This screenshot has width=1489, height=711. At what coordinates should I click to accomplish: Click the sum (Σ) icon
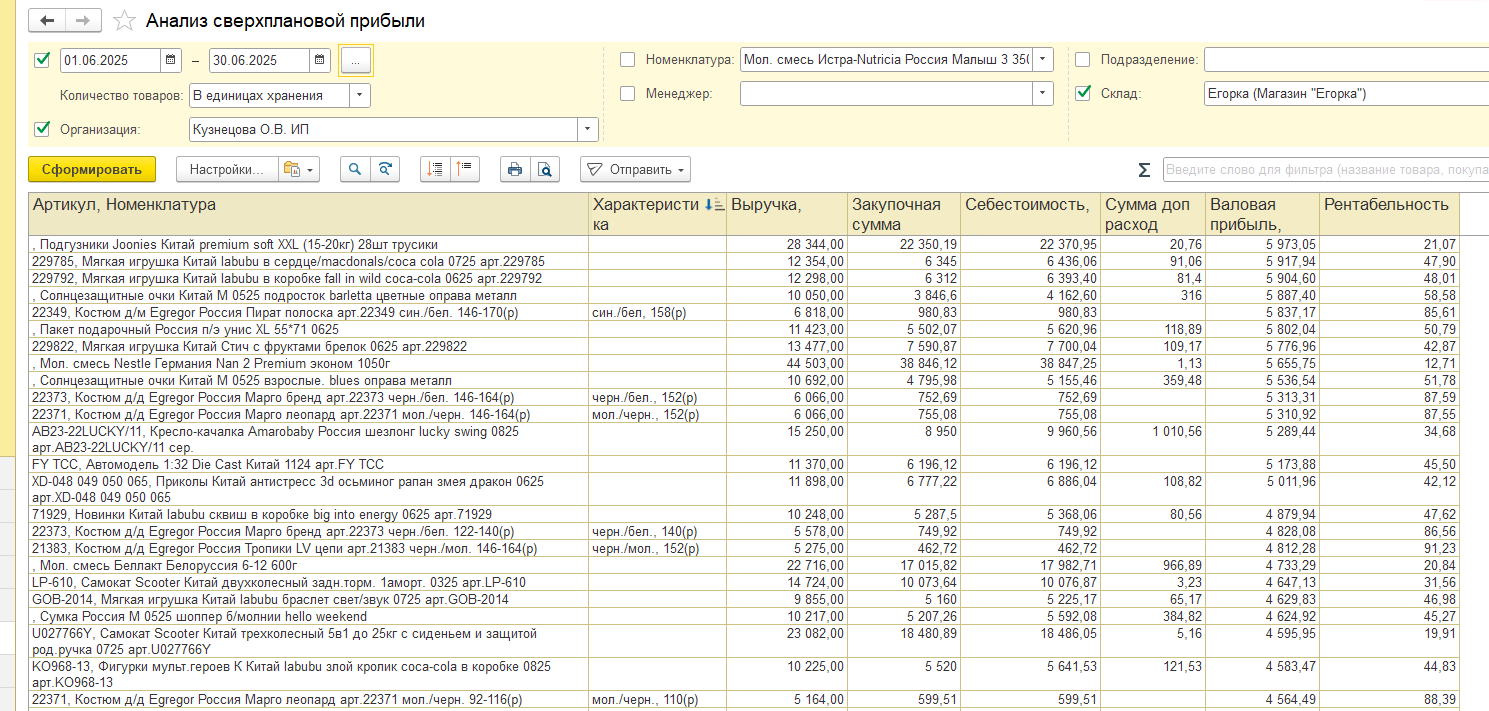(x=1144, y=169)
